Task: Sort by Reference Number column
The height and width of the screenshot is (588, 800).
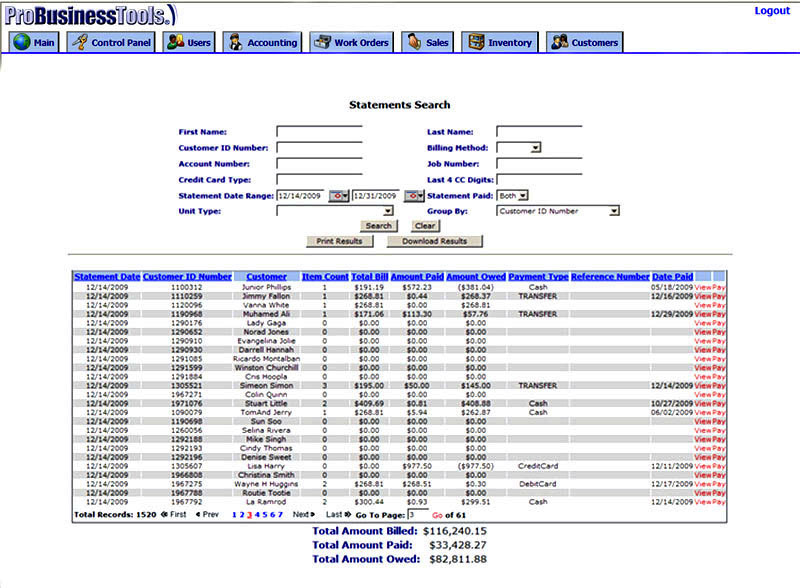Action: [x=610, y=277]
